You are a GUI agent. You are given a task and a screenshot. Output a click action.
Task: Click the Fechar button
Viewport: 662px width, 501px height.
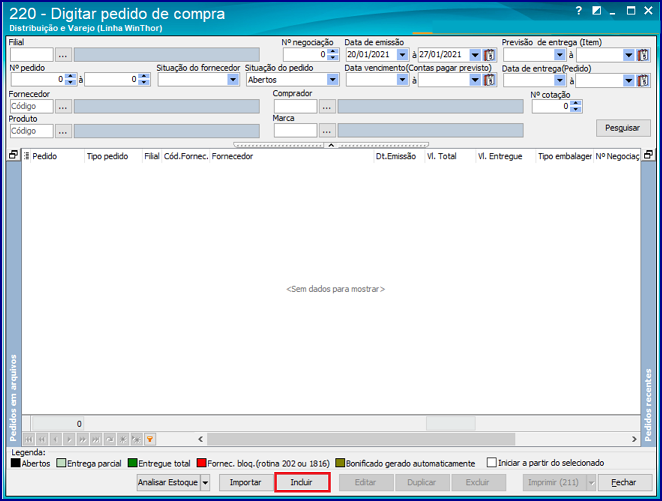click(x=625, y=482)
